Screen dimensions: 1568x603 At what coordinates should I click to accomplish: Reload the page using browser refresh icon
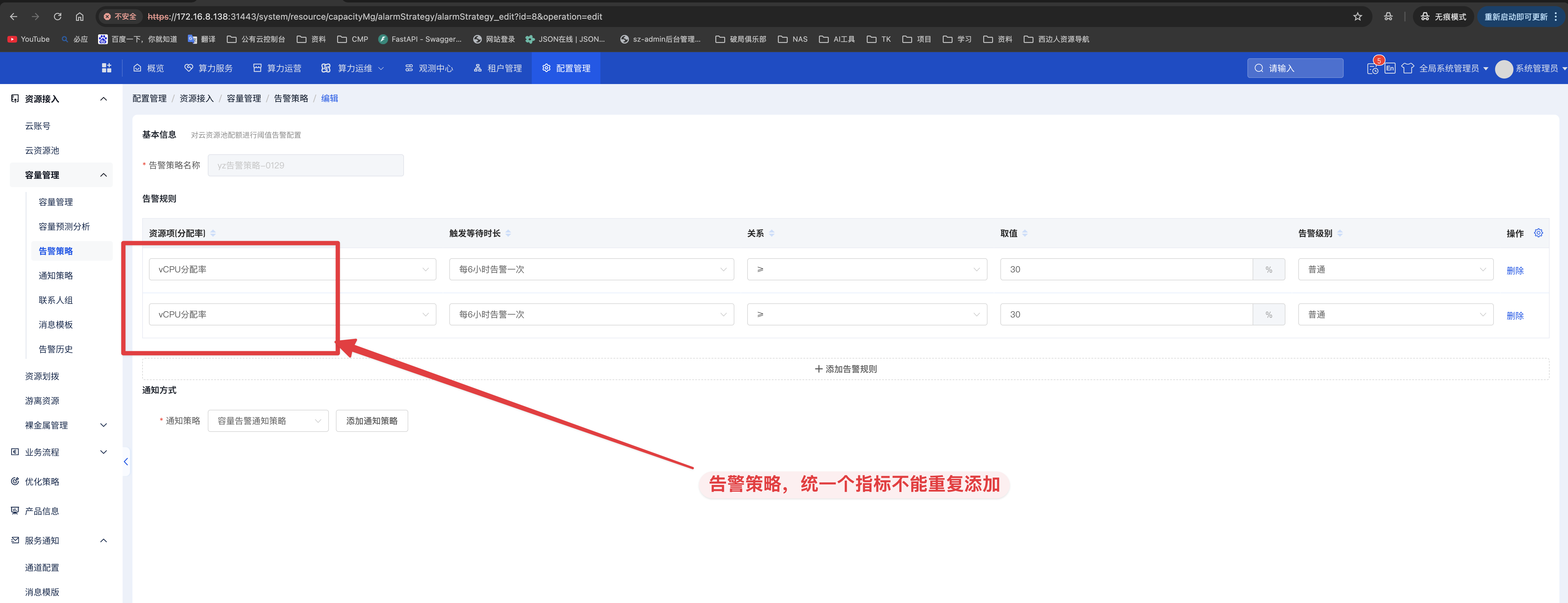coord(57,17)
